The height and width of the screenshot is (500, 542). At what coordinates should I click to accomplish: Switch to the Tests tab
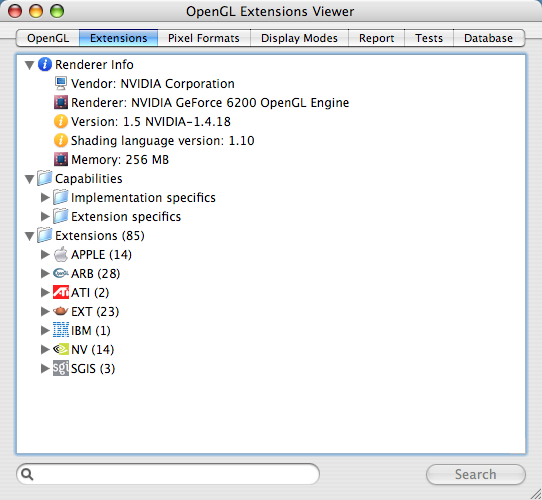coord(429,38)
